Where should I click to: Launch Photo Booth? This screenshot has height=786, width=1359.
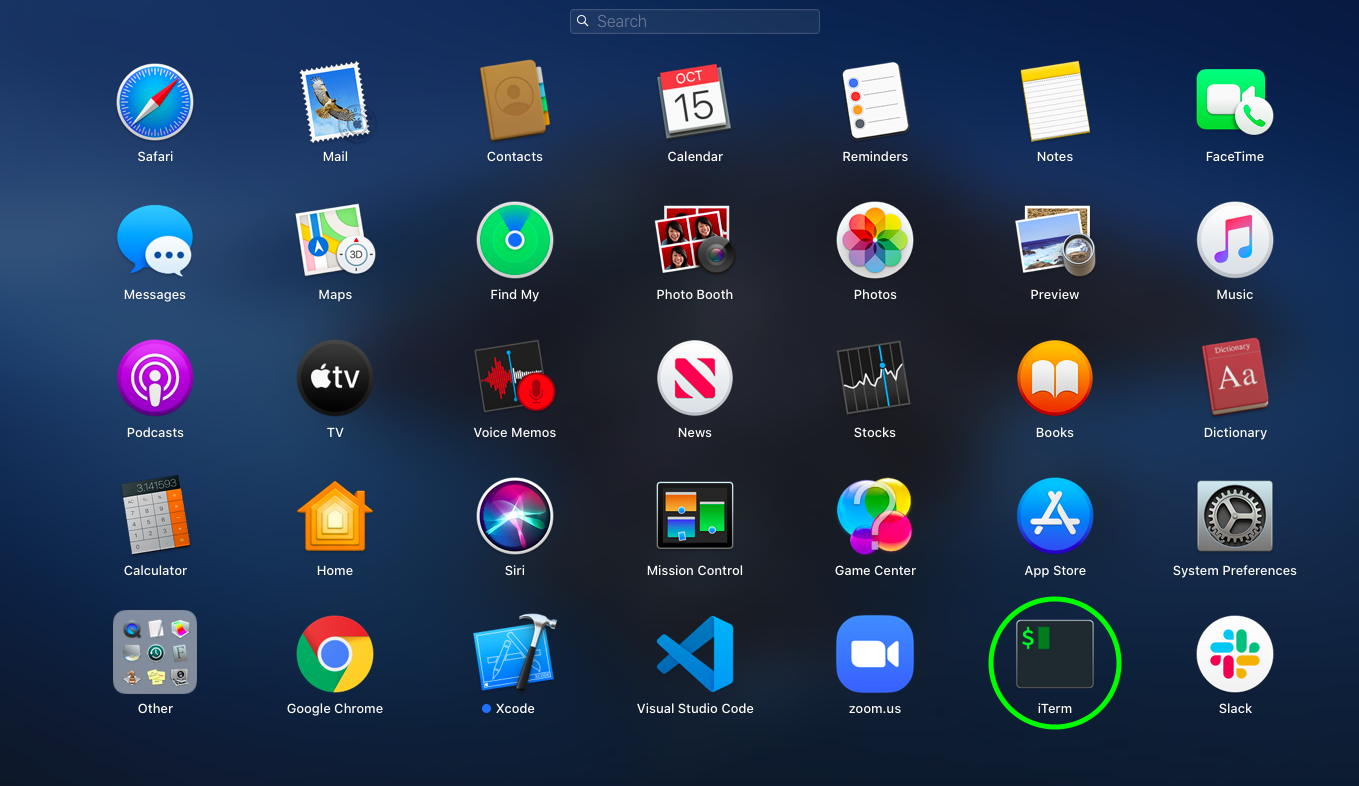coord(695,240)
